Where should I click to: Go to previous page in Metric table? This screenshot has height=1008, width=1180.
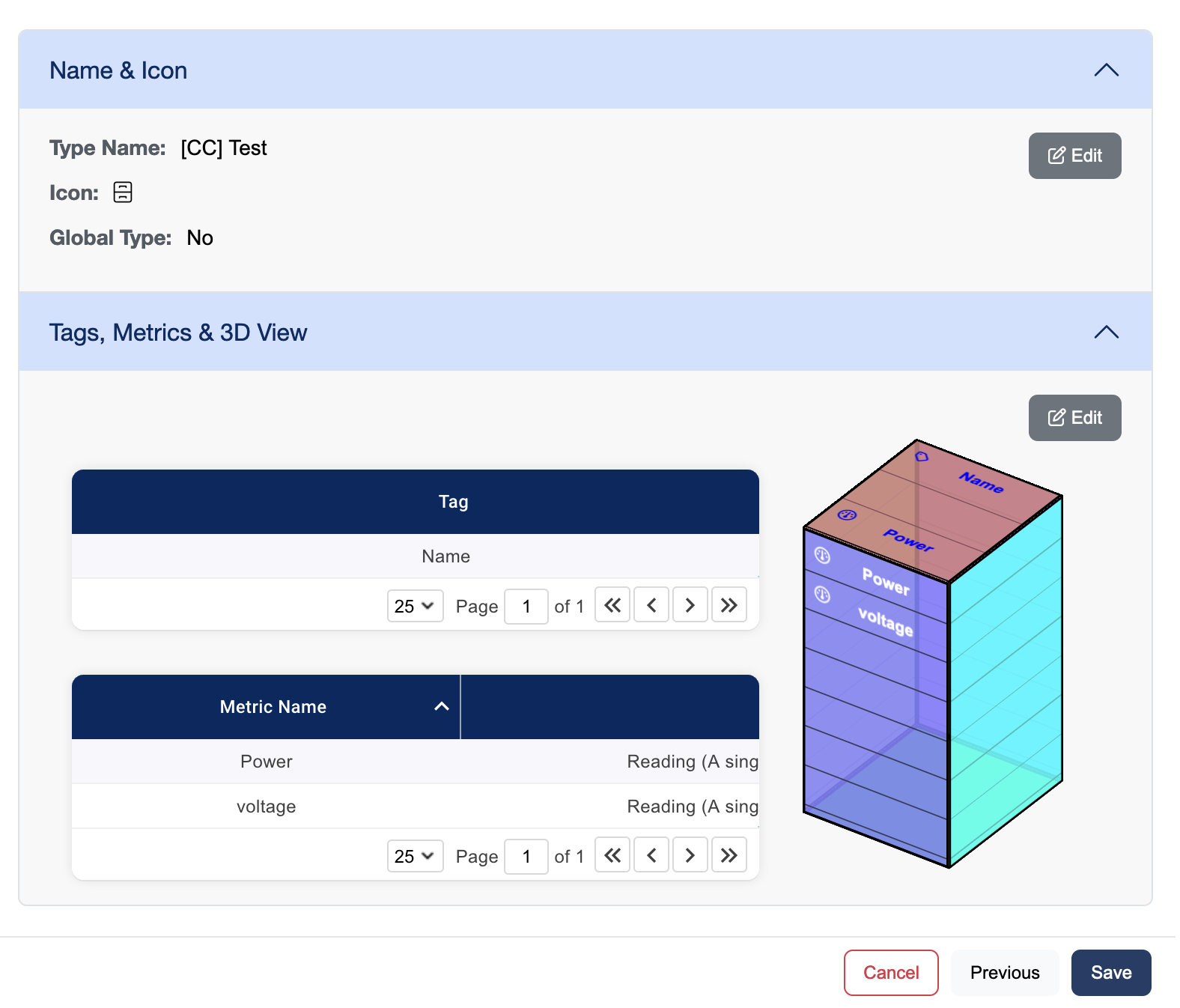tap(651, 855)
